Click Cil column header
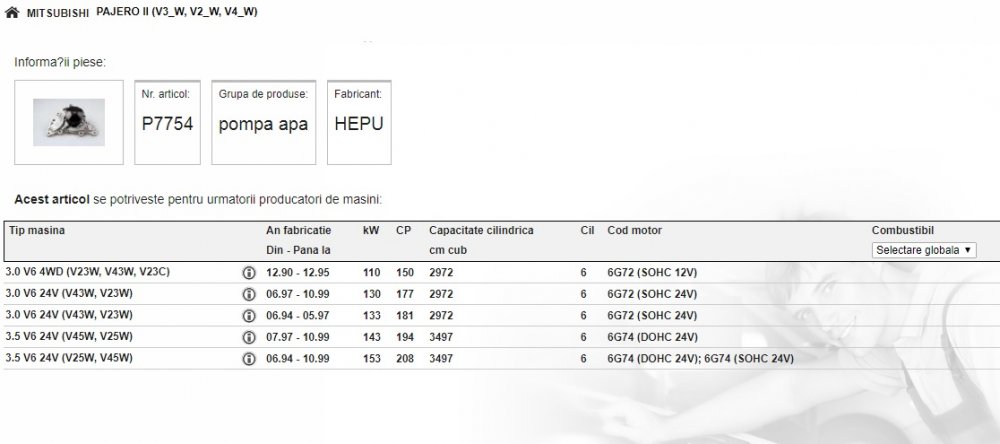1000x444 pixels. (x=587, y=230)
